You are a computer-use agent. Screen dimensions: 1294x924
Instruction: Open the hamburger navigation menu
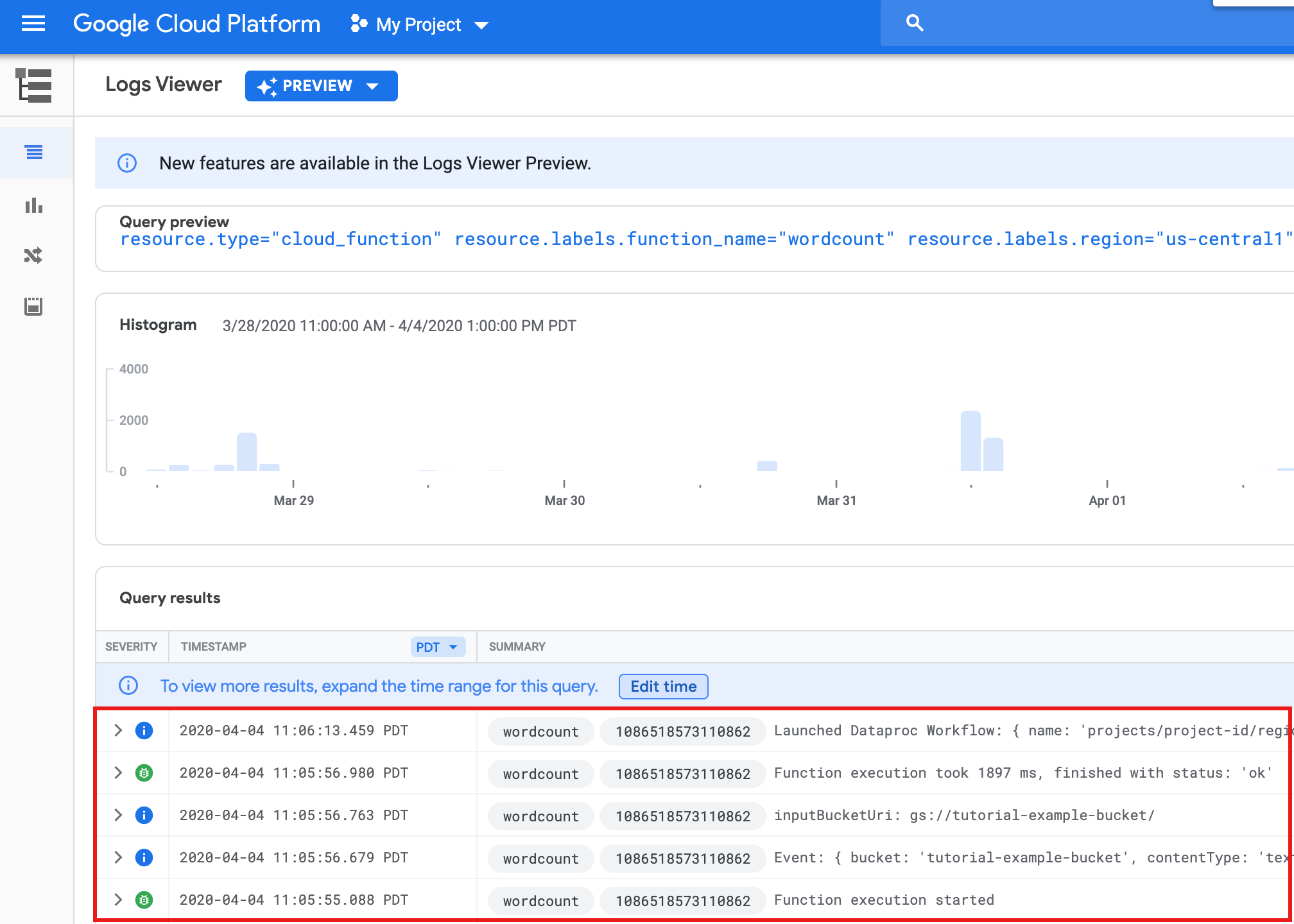[33, 24]
